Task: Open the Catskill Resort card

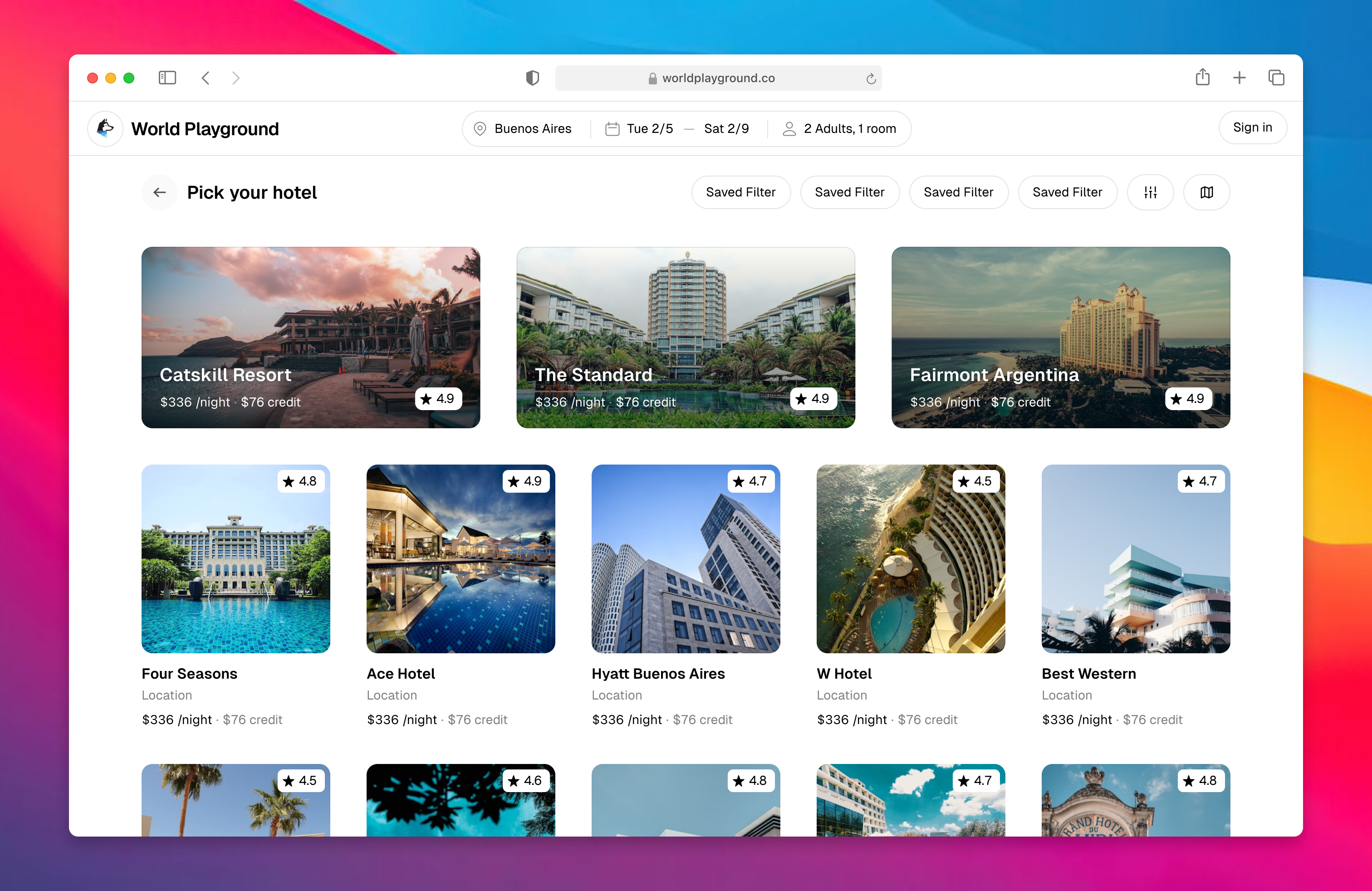Action: (311, 337)
